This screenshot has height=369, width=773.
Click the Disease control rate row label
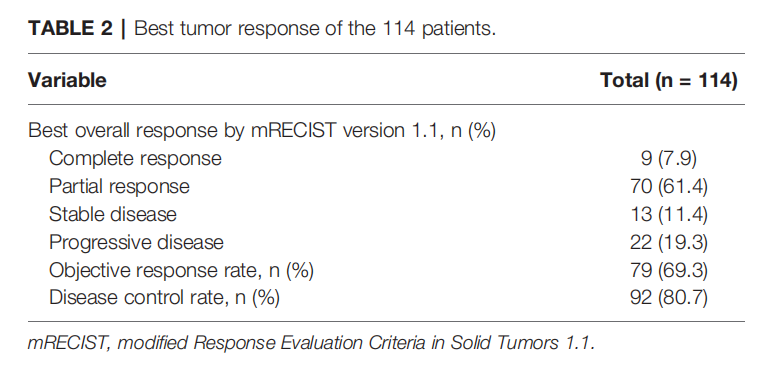(164, 298)
